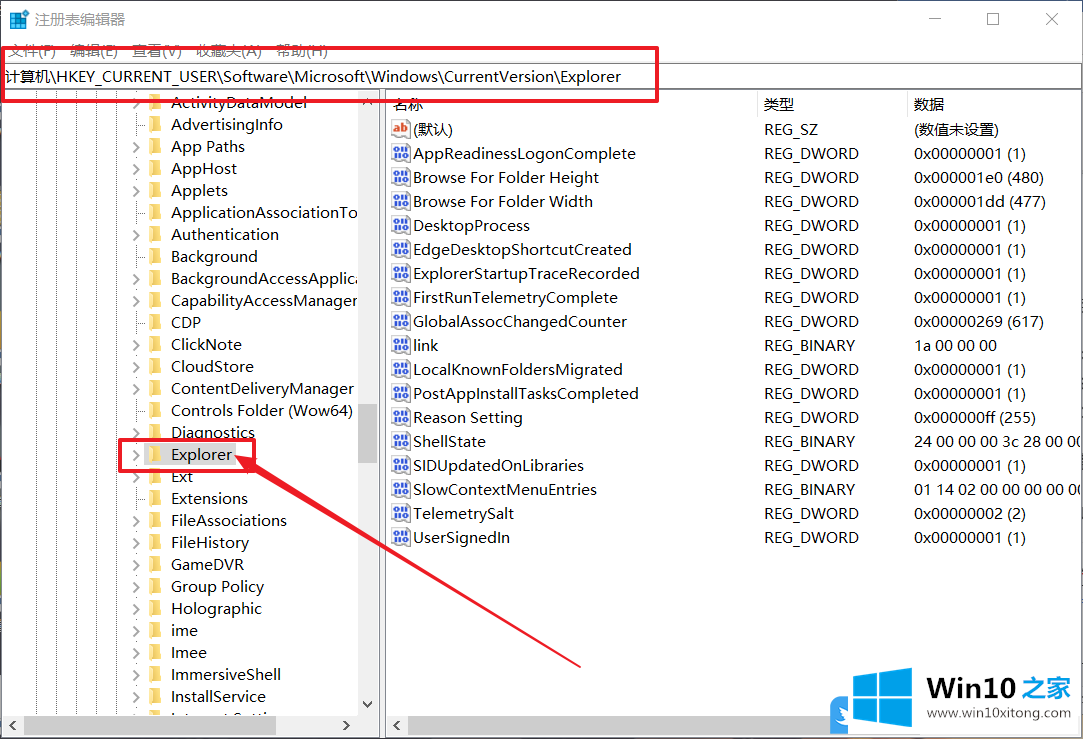The height and width of the screenshot is (739, 1083).
Task: Click the Registry Editor app icon in title bar
Action: tap(19, 19)
